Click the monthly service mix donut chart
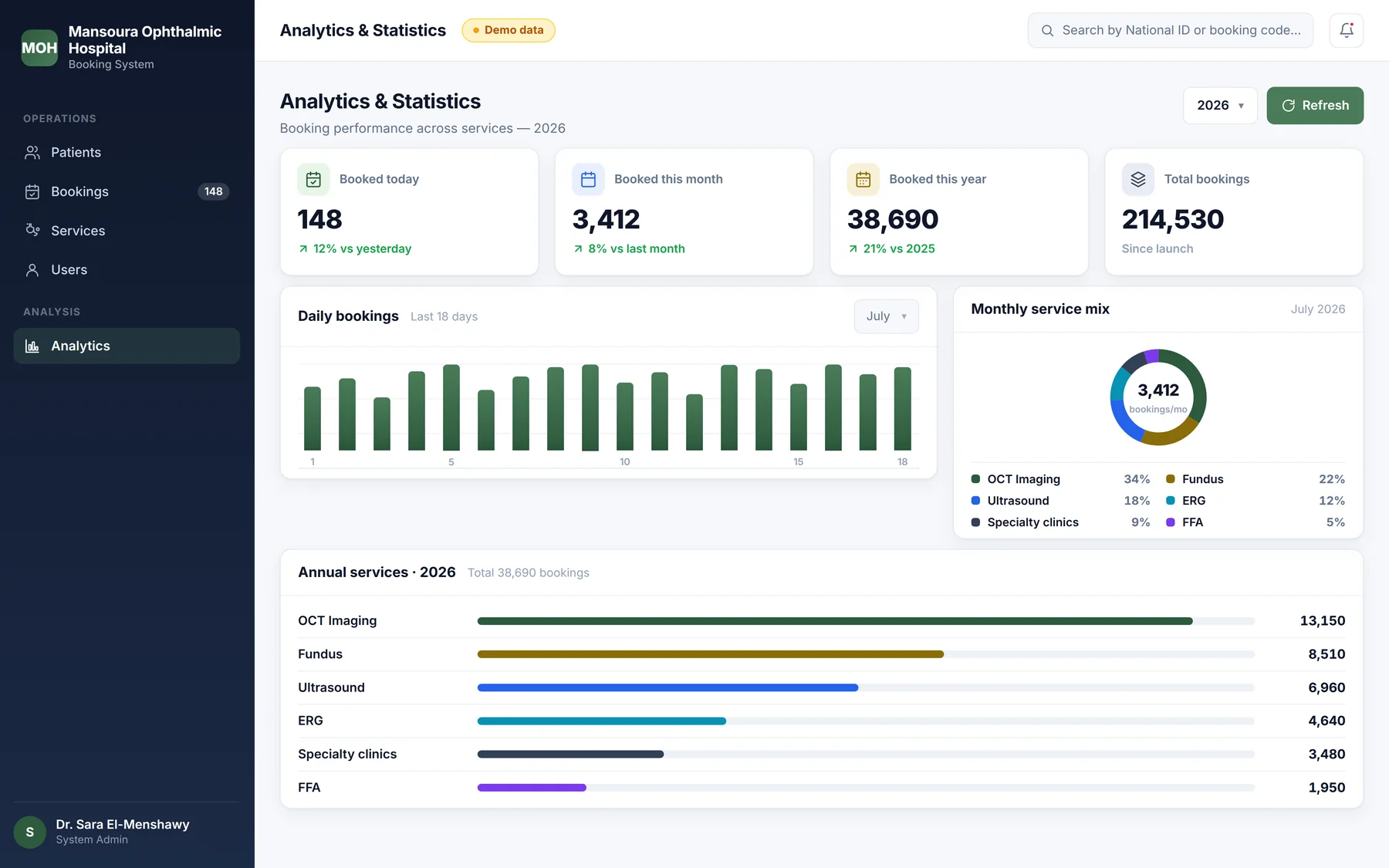The height and width of the screenshot is (868, 1389). [1157, 397]
